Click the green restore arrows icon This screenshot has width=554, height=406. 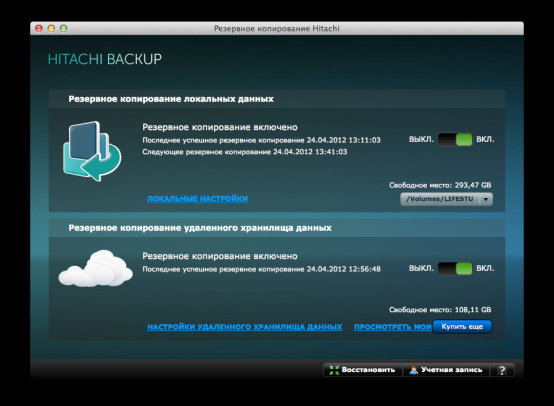coord(334,370)
